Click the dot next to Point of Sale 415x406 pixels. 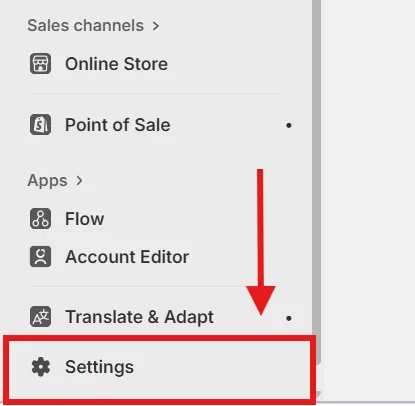pyautogui.click(x=289, y=125)
